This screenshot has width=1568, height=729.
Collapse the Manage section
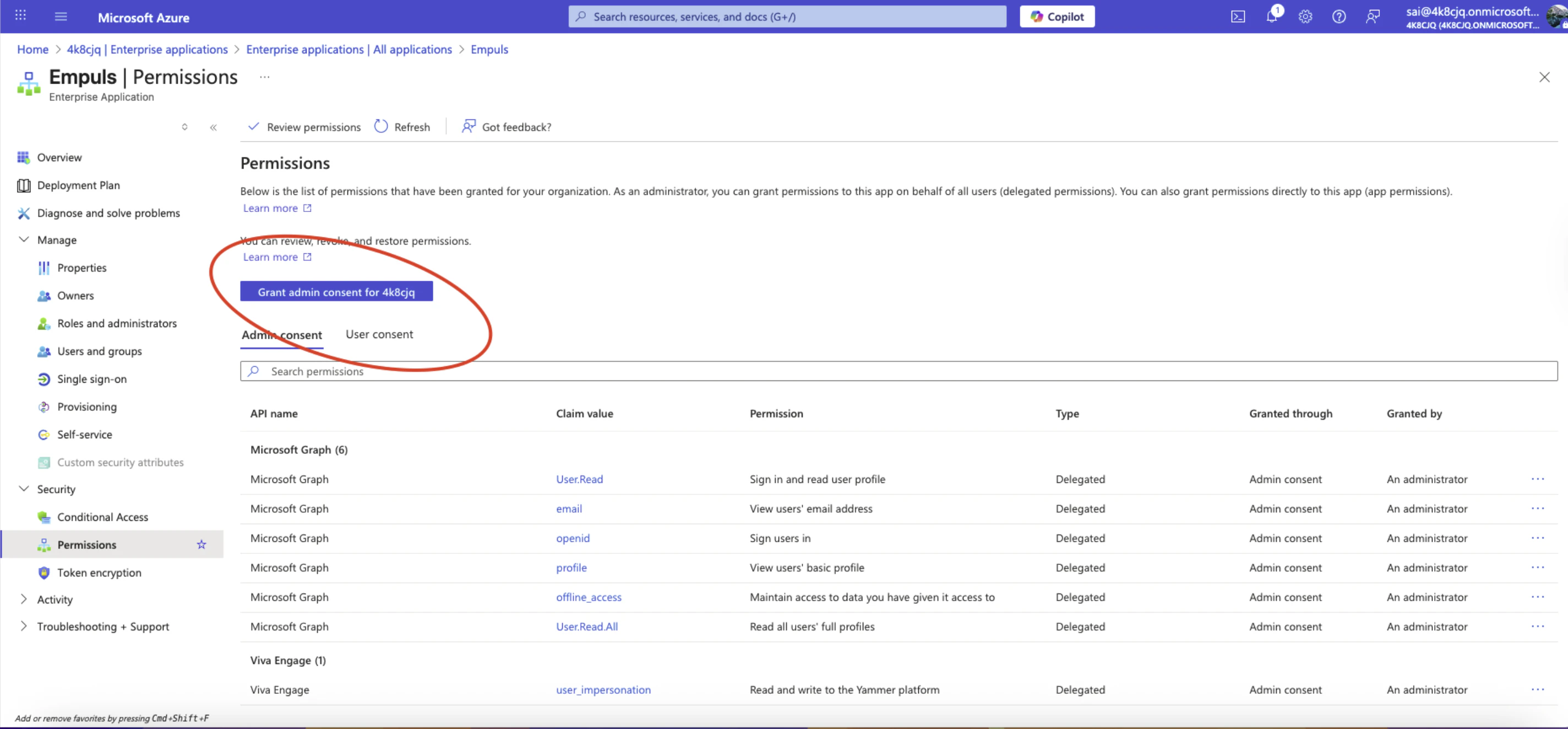tap(24, 240)
